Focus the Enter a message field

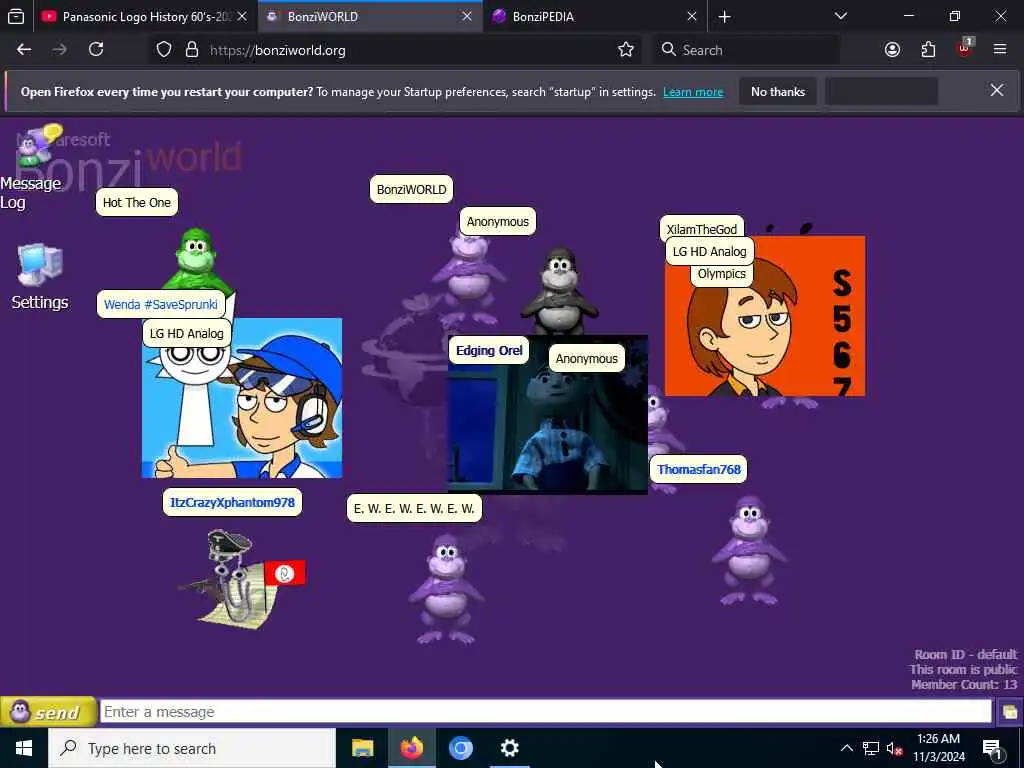[545, 711]
